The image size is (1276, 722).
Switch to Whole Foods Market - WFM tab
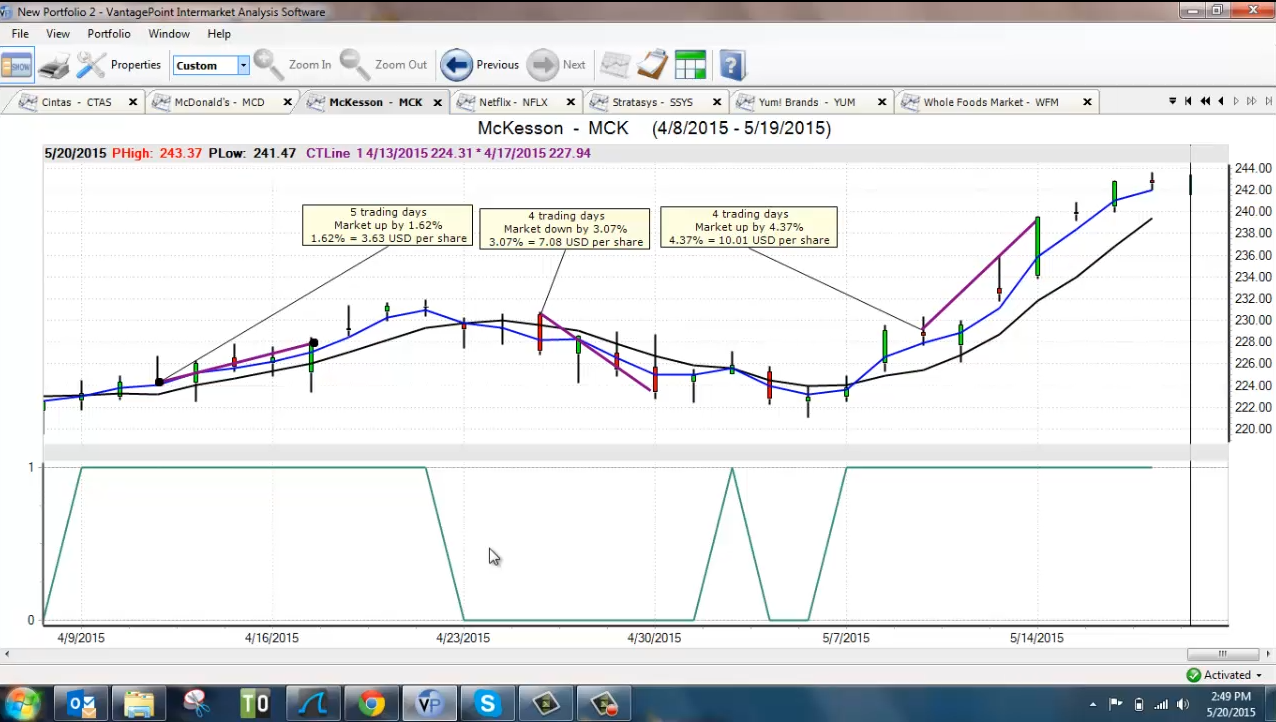(x=990, y=102)
